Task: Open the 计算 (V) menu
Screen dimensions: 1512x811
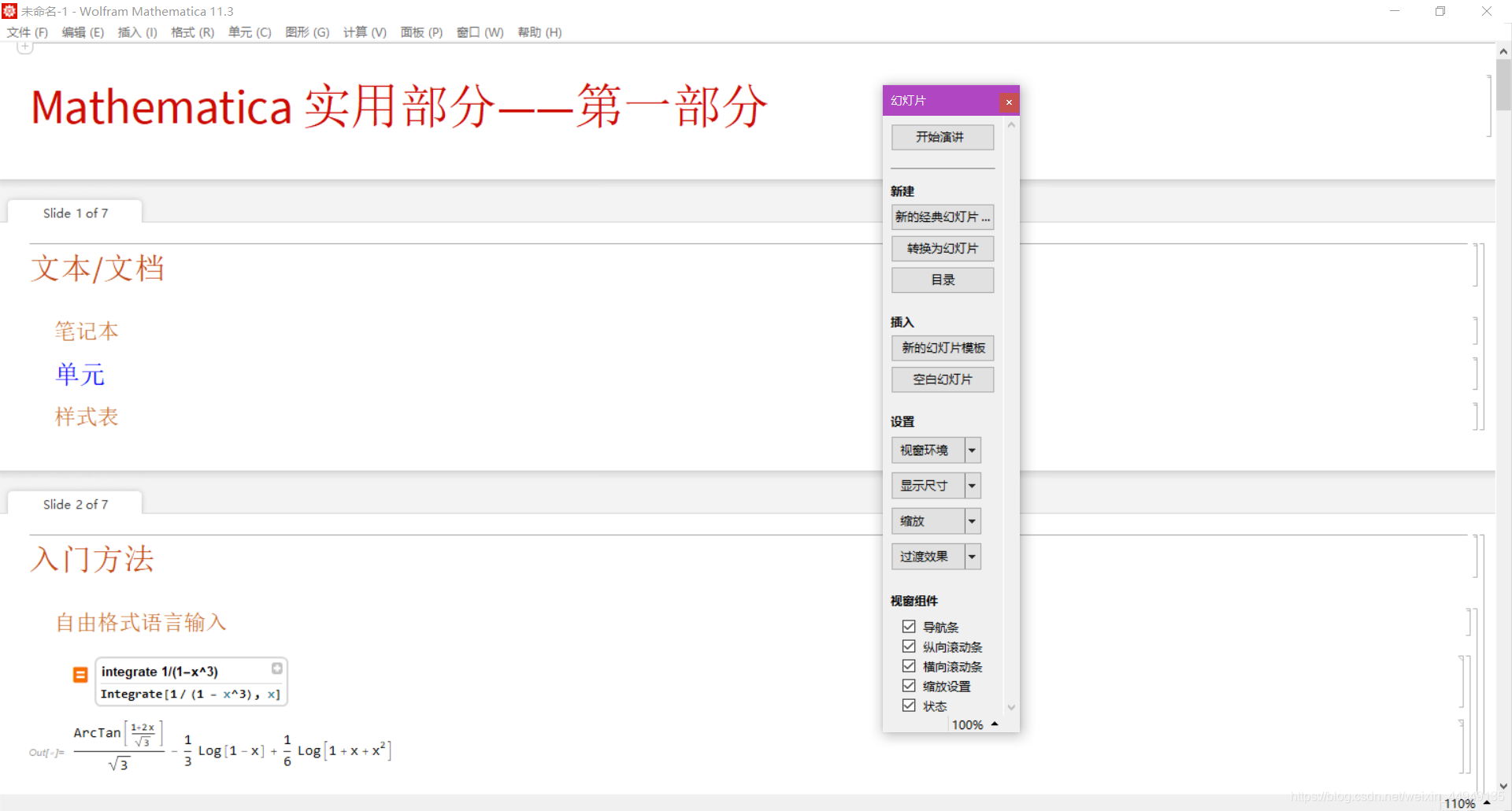Action: pos(365,32)
